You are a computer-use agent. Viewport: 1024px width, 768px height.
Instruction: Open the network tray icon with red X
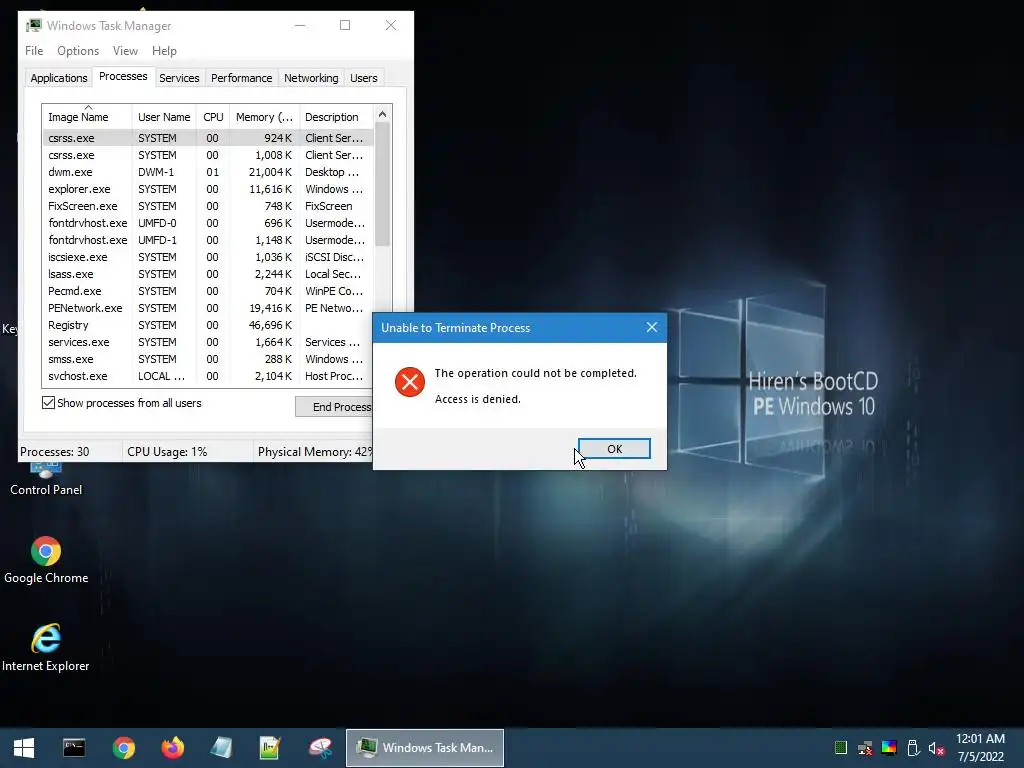pos(865,748)
